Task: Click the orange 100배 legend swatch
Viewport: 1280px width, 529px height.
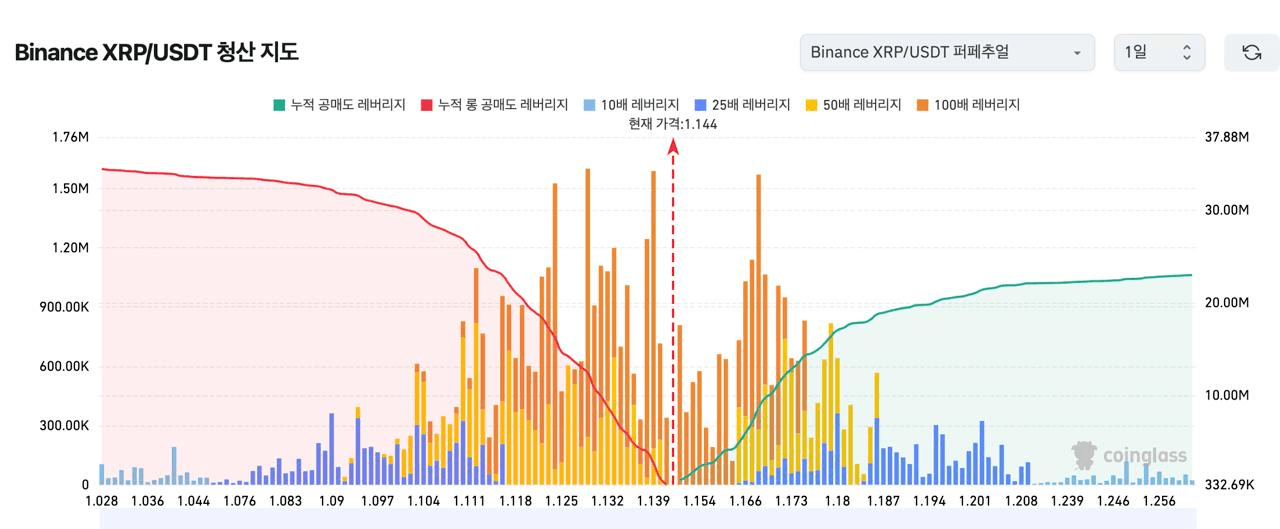Action: pyautogui.click(x=922, y=104)
